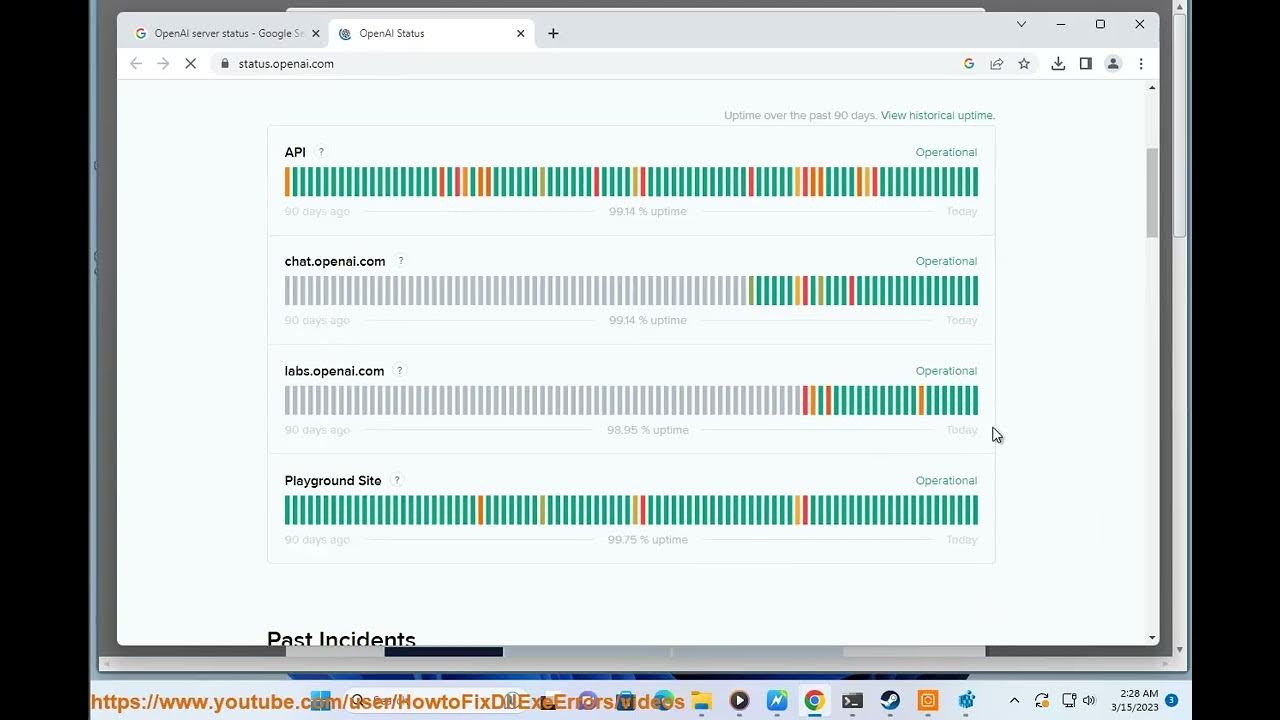Close the OpenAI server status Google Search tab
1280x720 pixels.
pos(316,33)
